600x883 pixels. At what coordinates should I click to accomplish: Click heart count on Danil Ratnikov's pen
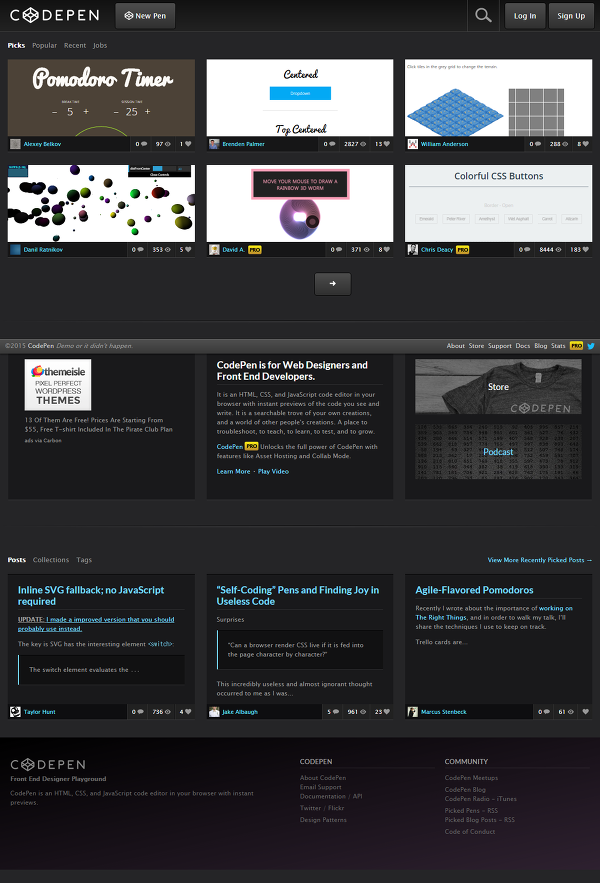[x=185, y=249]
